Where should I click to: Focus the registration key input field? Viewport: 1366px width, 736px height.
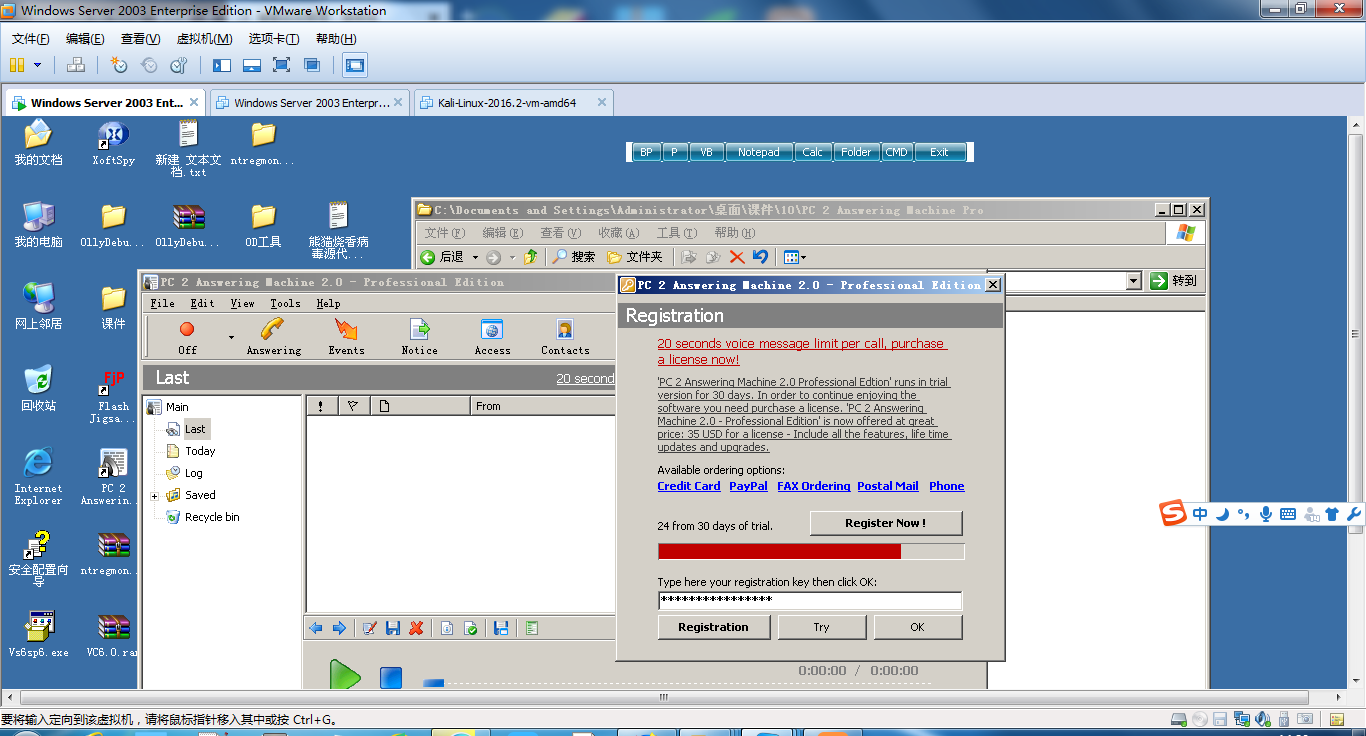click(810, 600)
